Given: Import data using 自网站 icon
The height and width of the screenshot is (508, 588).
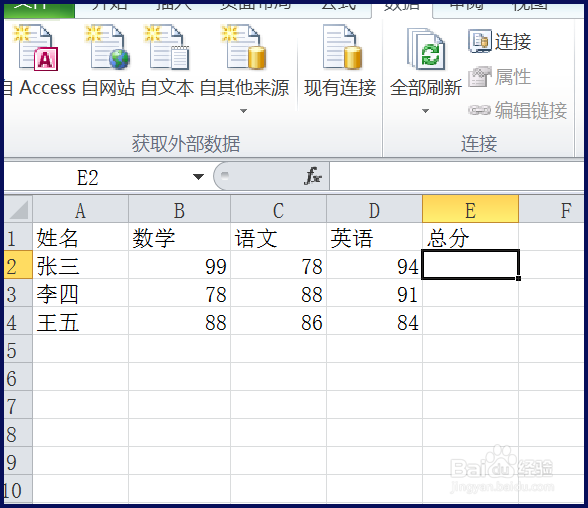Looking at the screenshot, I should click(107, 48).
